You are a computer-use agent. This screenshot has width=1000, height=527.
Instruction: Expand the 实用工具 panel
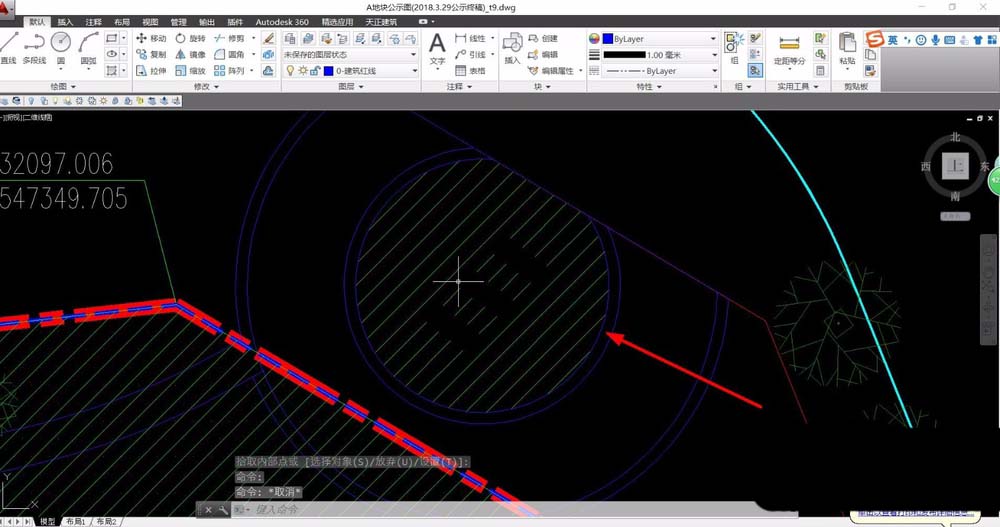point(797,86)
